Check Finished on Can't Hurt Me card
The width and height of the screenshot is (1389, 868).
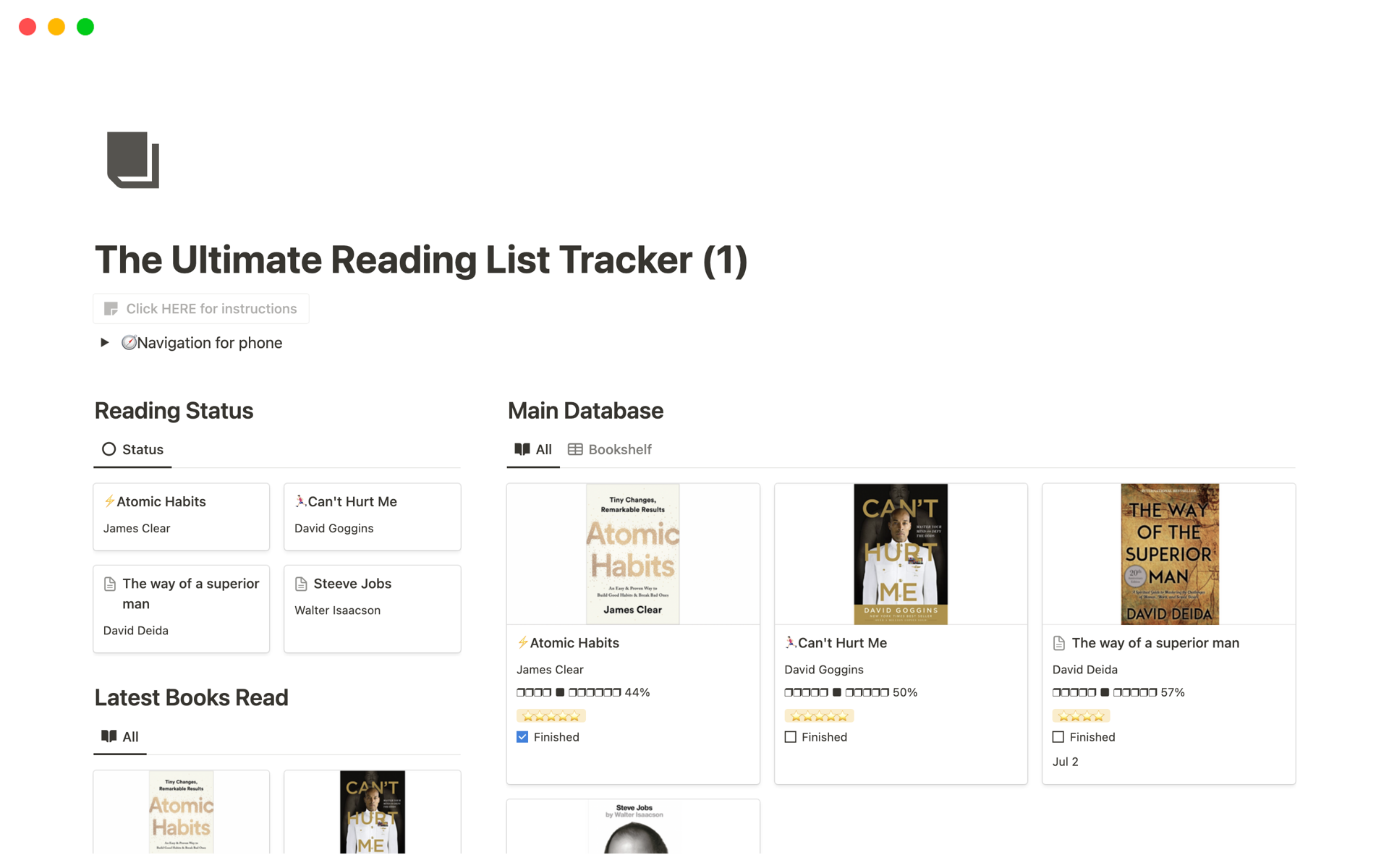click(791, 737)
